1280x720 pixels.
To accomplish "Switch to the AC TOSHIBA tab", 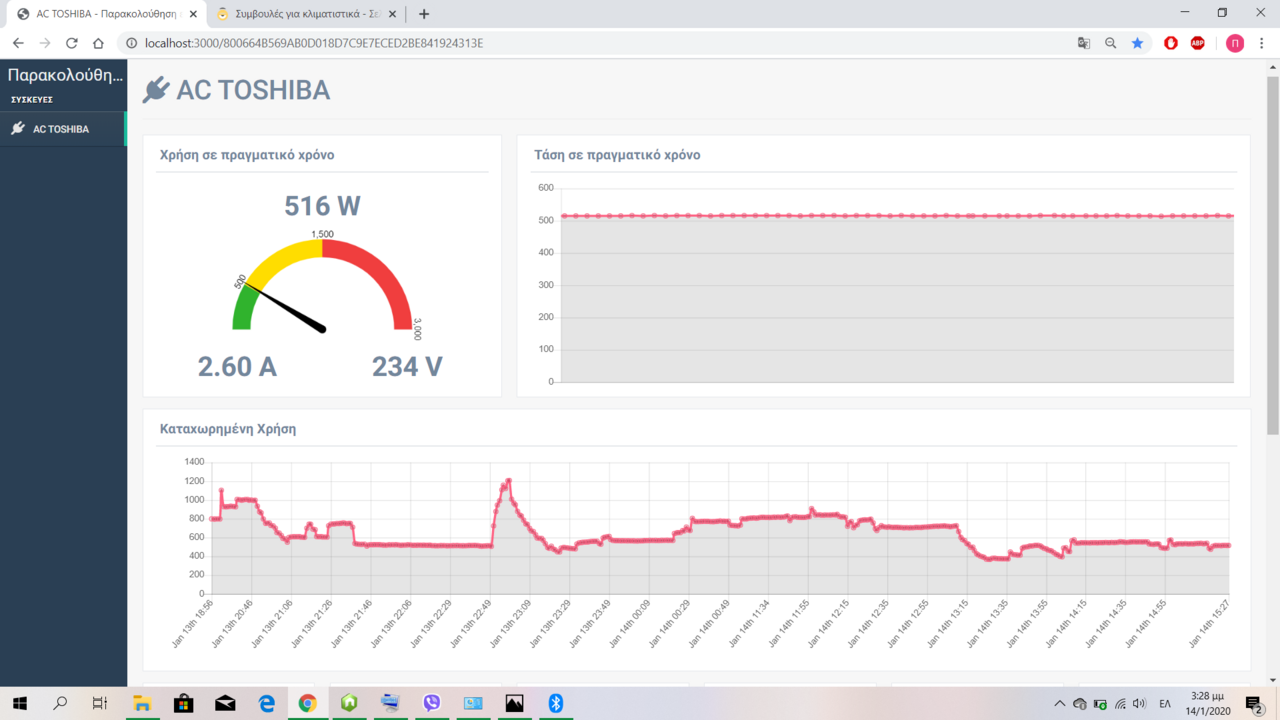I will tap(105, 14).
